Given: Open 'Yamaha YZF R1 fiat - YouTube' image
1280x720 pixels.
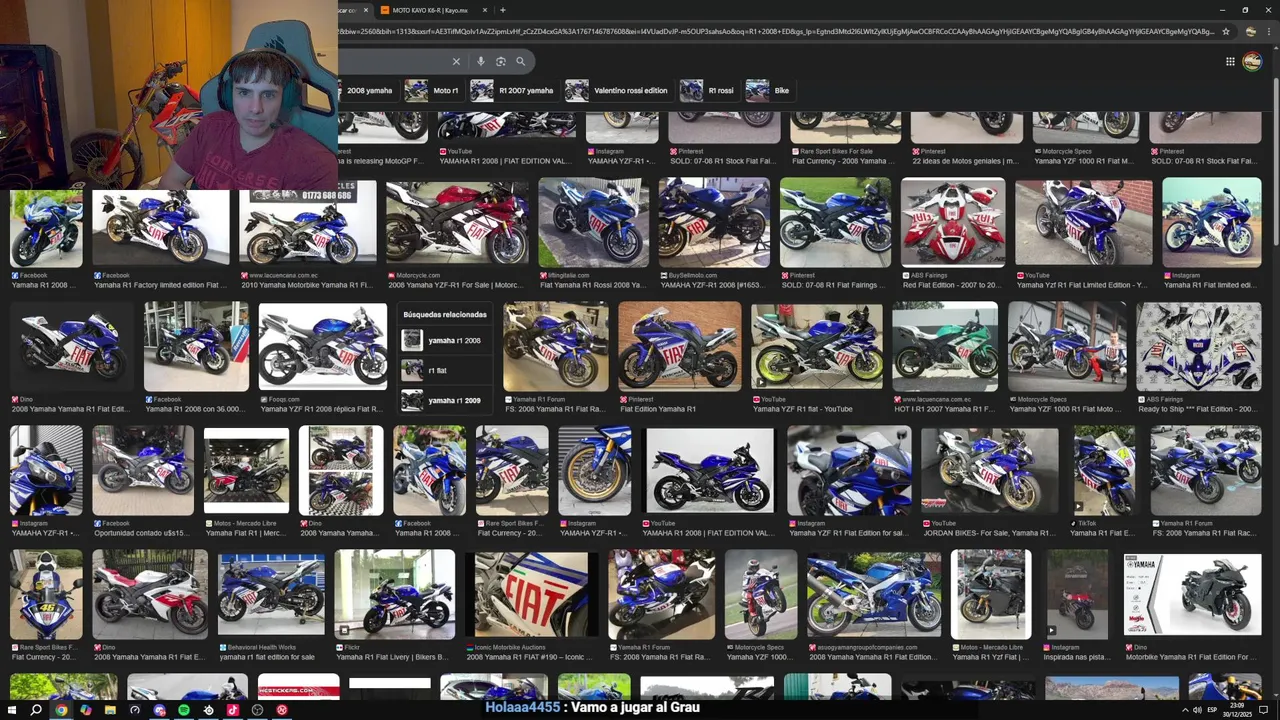Looking at the screenshot, I should [816, 346].
